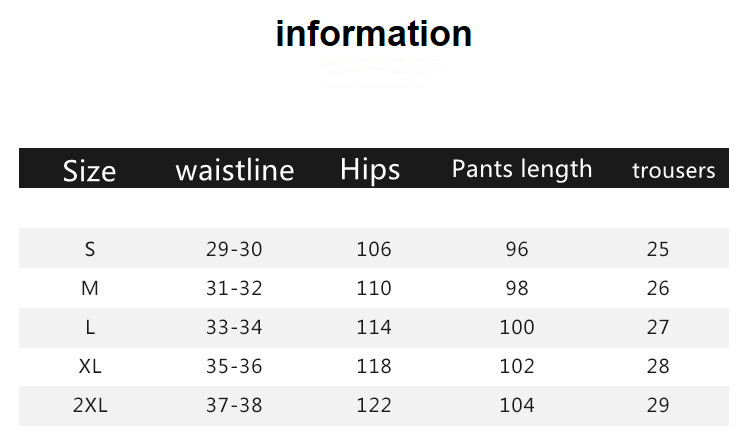Select the M size row label

90,288
